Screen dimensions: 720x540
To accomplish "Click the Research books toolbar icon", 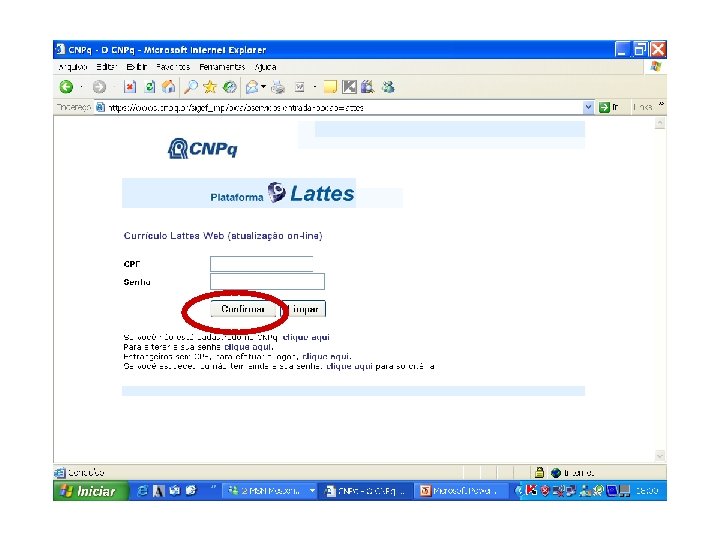I will pos(368,87).
